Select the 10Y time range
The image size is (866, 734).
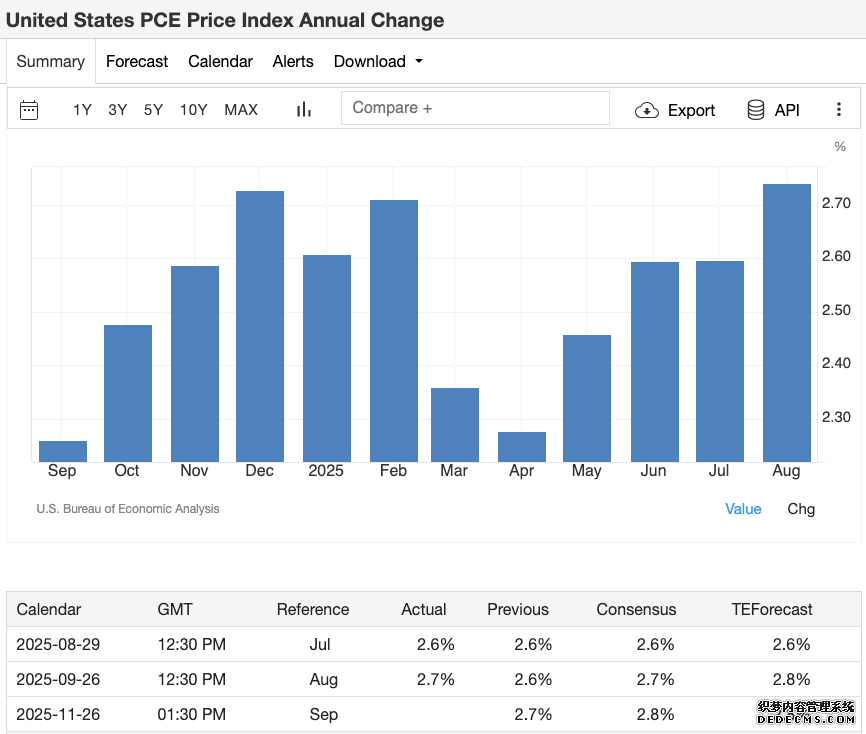(194, 110)
